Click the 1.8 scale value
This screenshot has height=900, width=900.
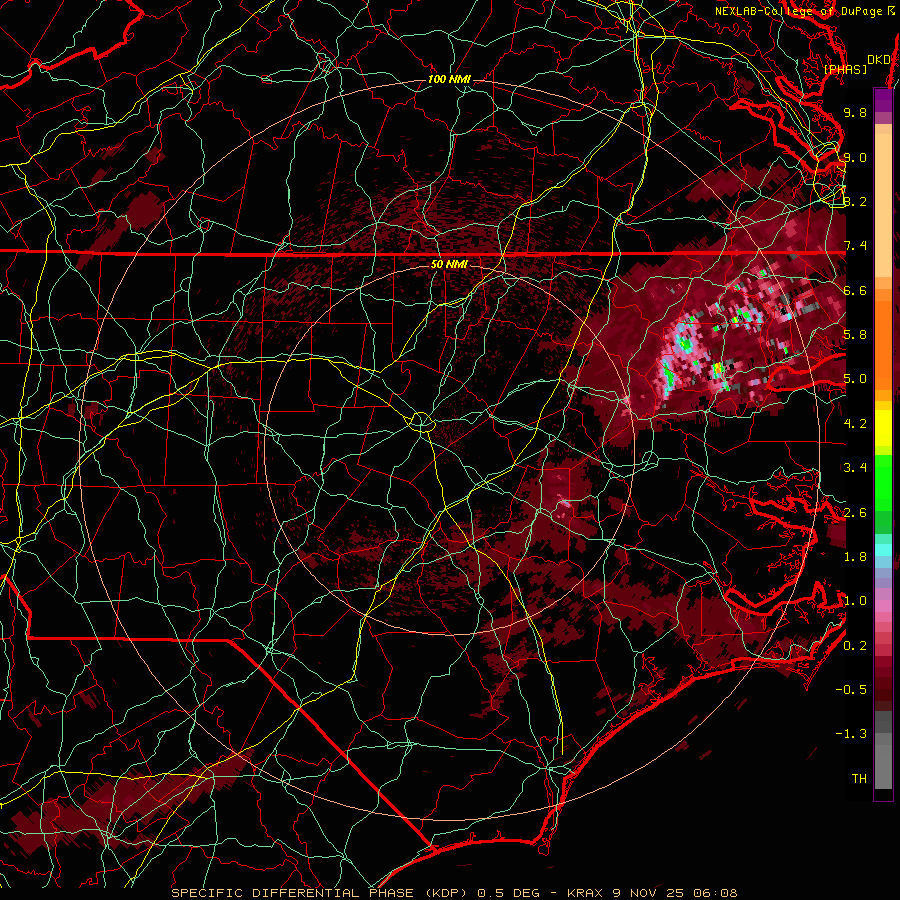(x=855, y=557)
